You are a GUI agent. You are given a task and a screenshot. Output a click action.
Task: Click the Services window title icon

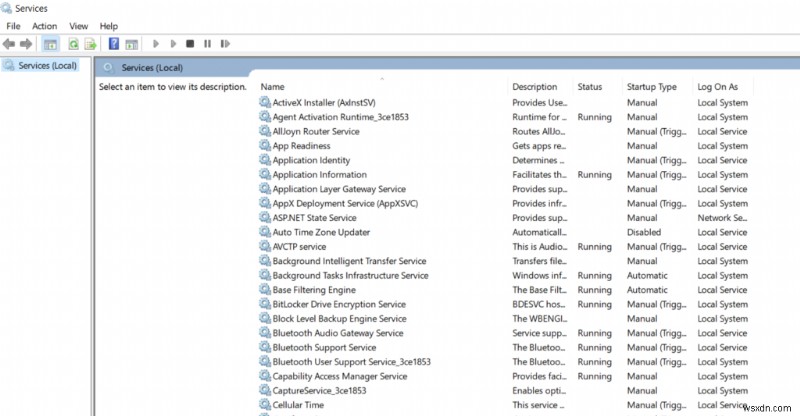pyautogui.click(x=6, y=8)
